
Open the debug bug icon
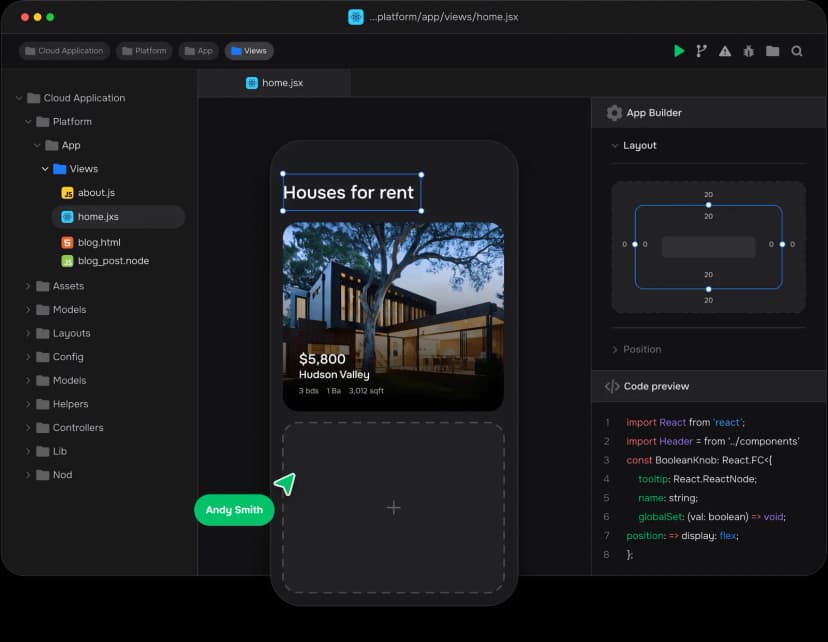coord(749,50)
